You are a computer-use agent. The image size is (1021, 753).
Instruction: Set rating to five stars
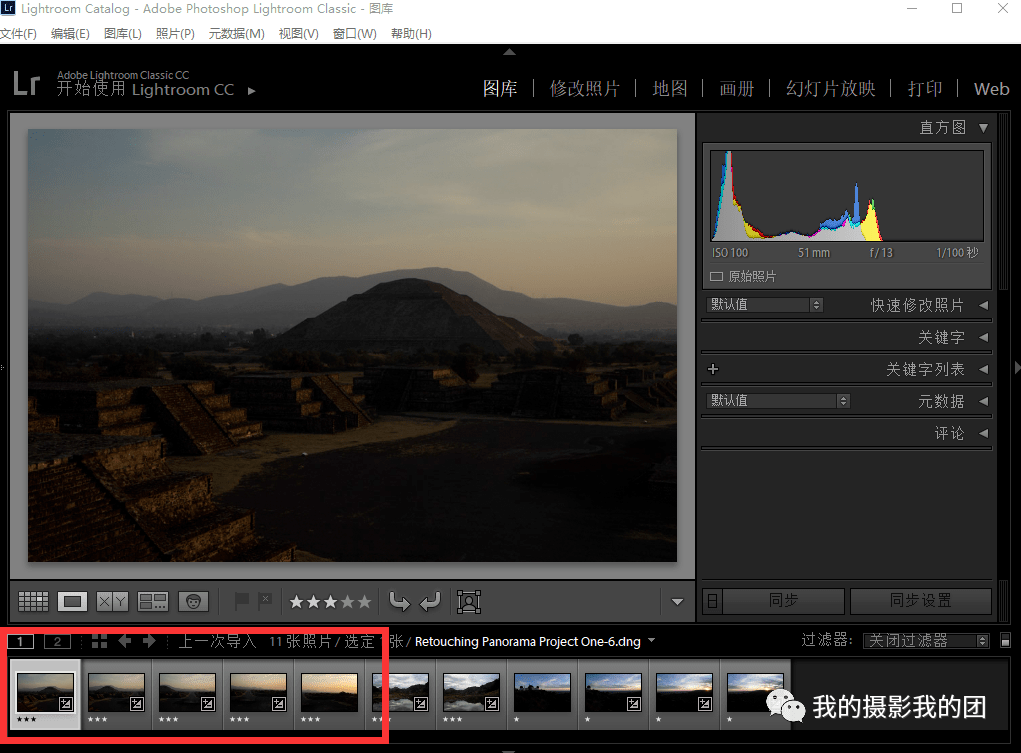(364, 602)
